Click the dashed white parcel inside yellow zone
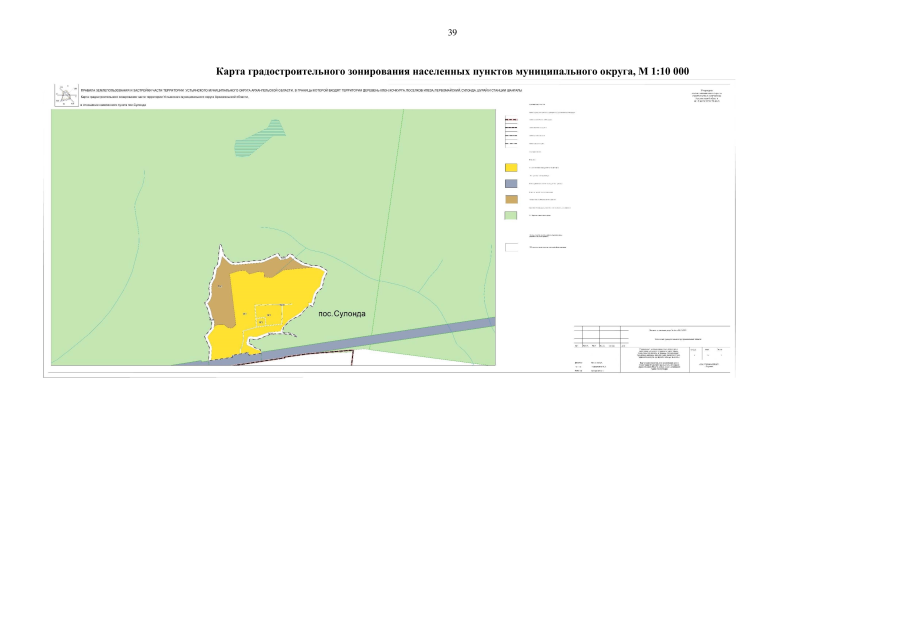Screen dimensions: 905x640 coord(270,316)
